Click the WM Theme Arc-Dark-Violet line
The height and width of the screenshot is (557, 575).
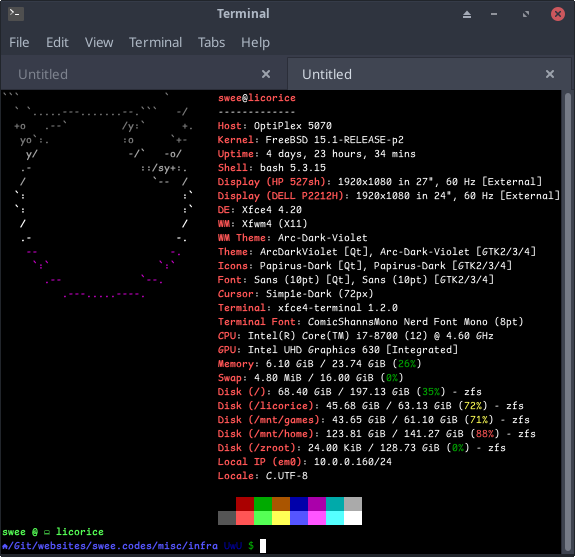[x=292, y=238]
